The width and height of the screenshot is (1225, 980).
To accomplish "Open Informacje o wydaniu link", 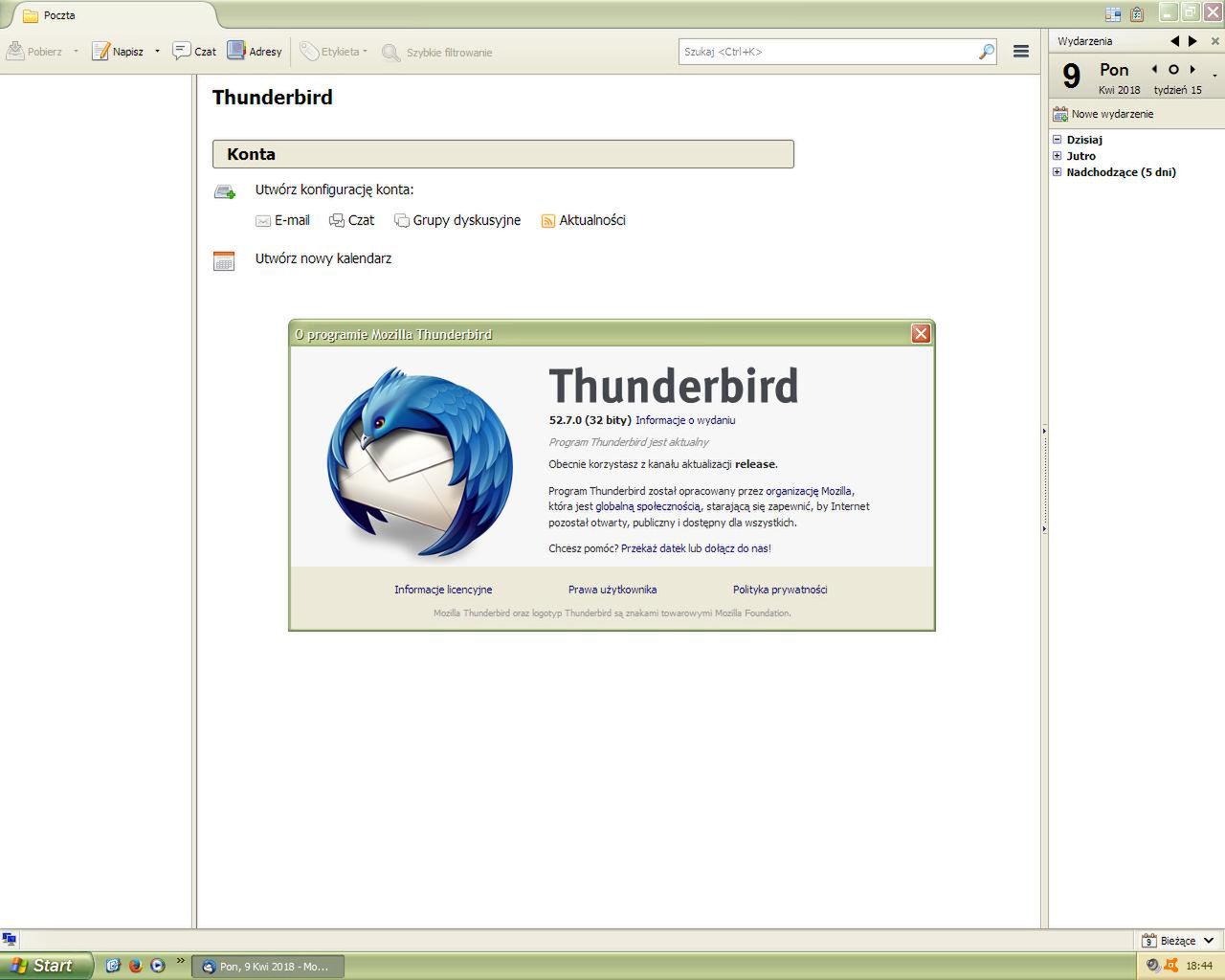I will (x=685, y=420).
